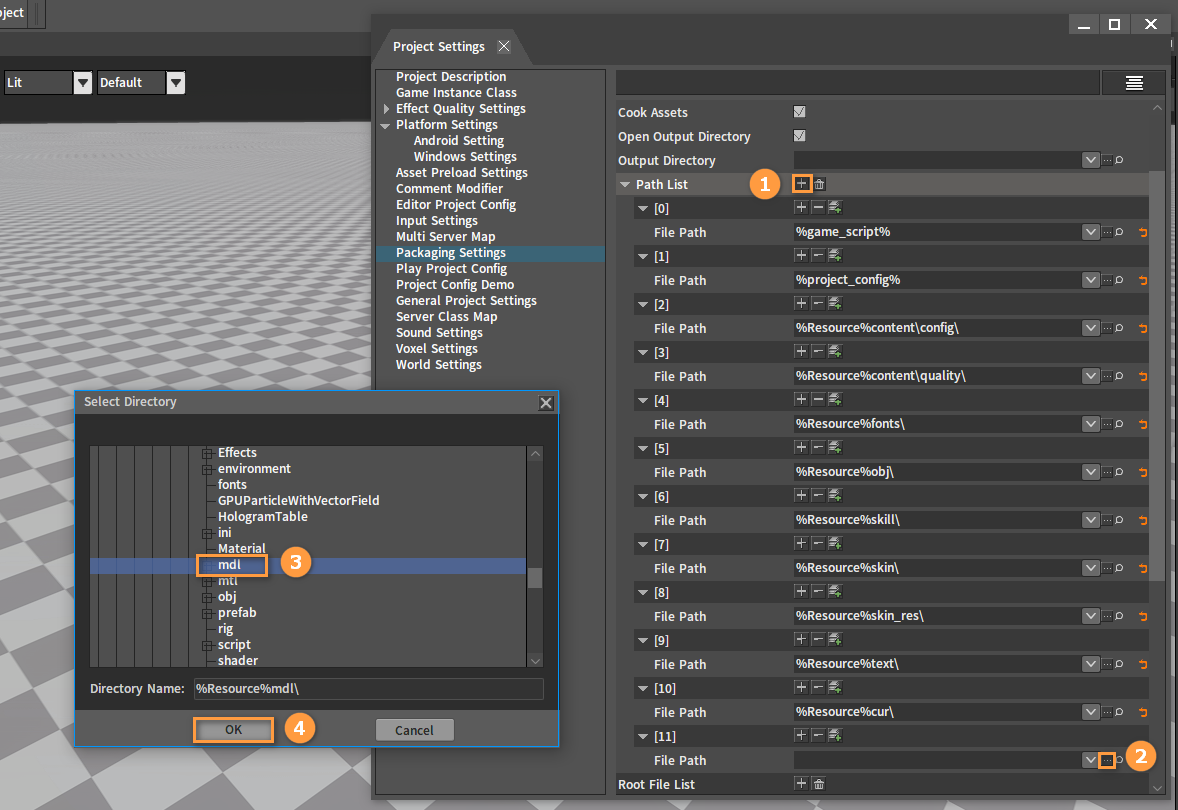Duplicate Path List entry [8]
Image resolution: width=1178 pixels, height=810 pixels.
(x=835, y=591)
